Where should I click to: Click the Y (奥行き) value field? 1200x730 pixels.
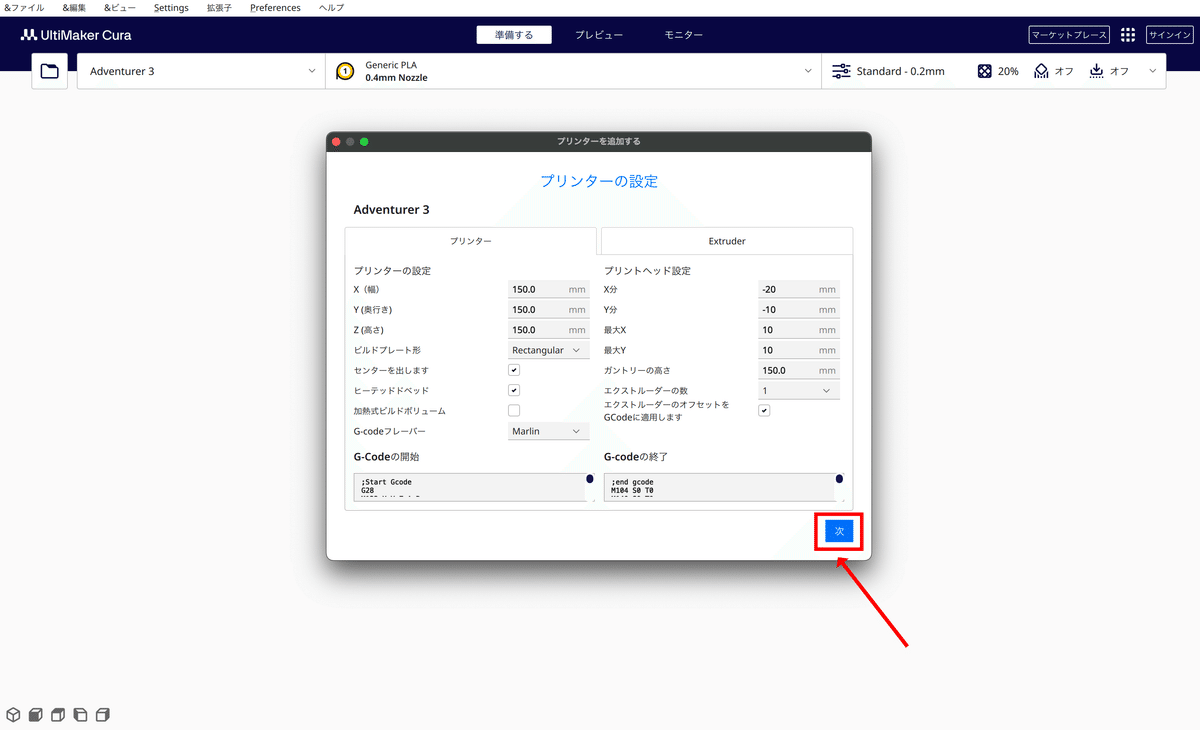[x=549, y=310]
